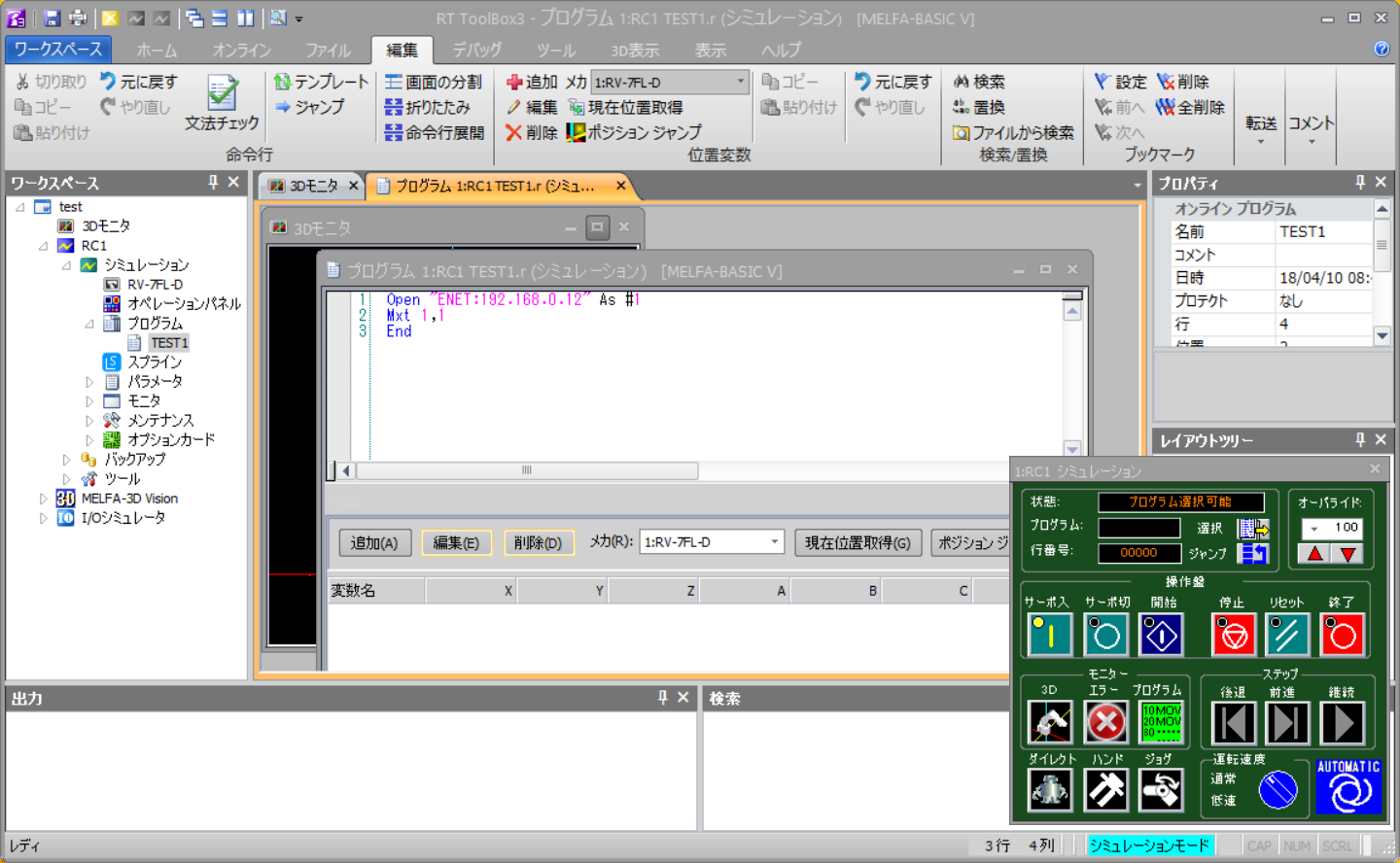Viewport: 1400px width, 863px height.
Task: Expand the バックアップ tree node
Action: click(x=66, y=460)
